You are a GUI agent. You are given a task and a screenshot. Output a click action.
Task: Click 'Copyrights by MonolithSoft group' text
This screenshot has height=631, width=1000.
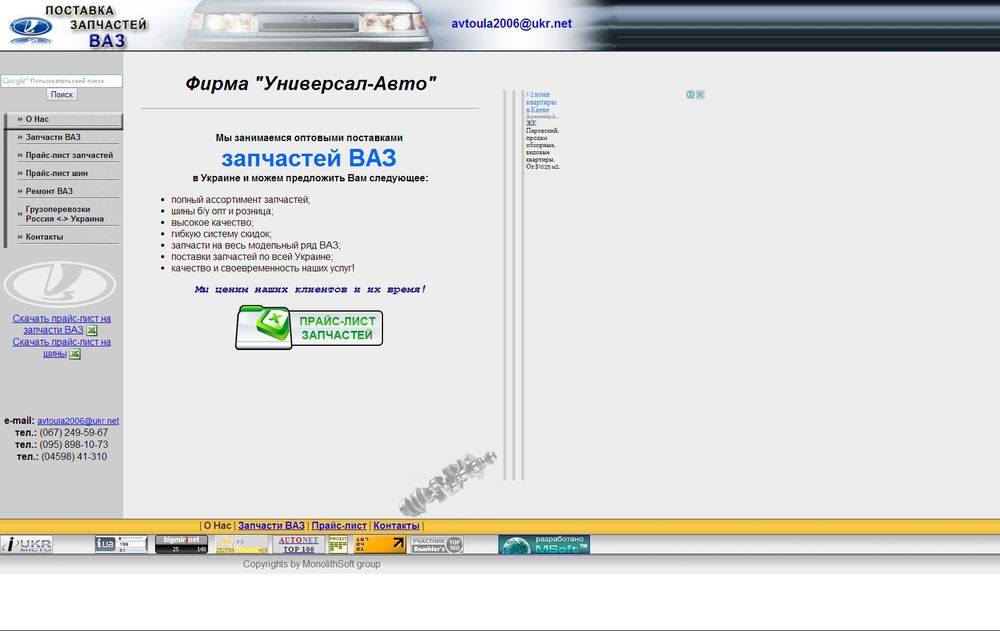[311, 564]
